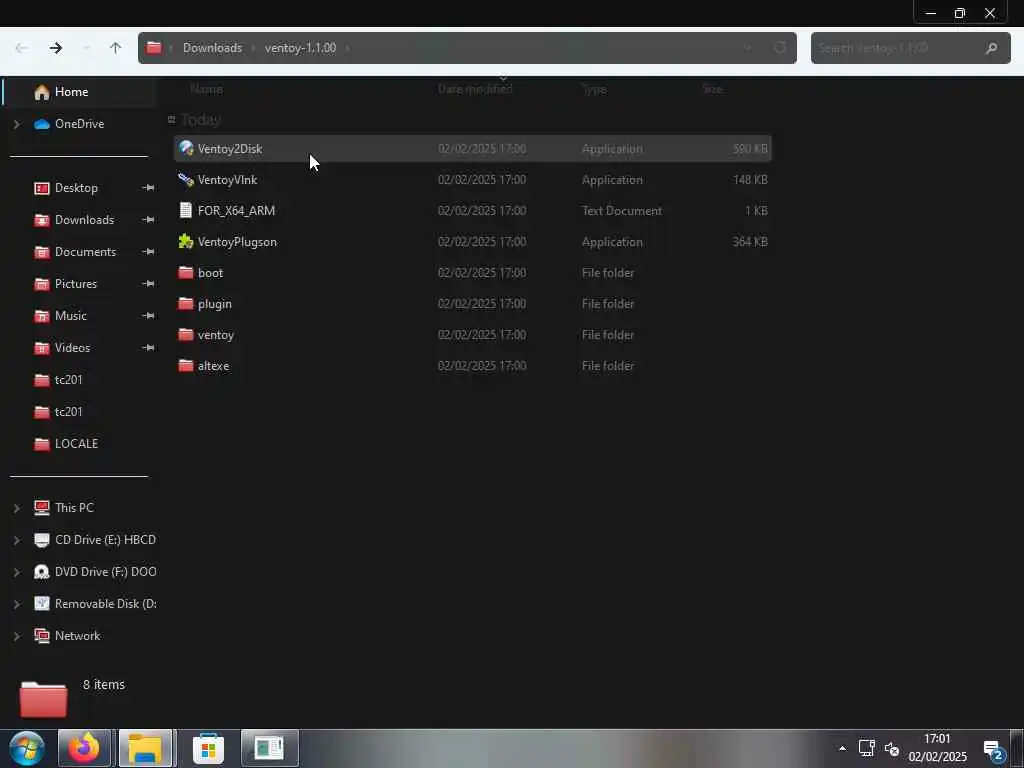Open the Start menu orb

(x=27, y=748)
